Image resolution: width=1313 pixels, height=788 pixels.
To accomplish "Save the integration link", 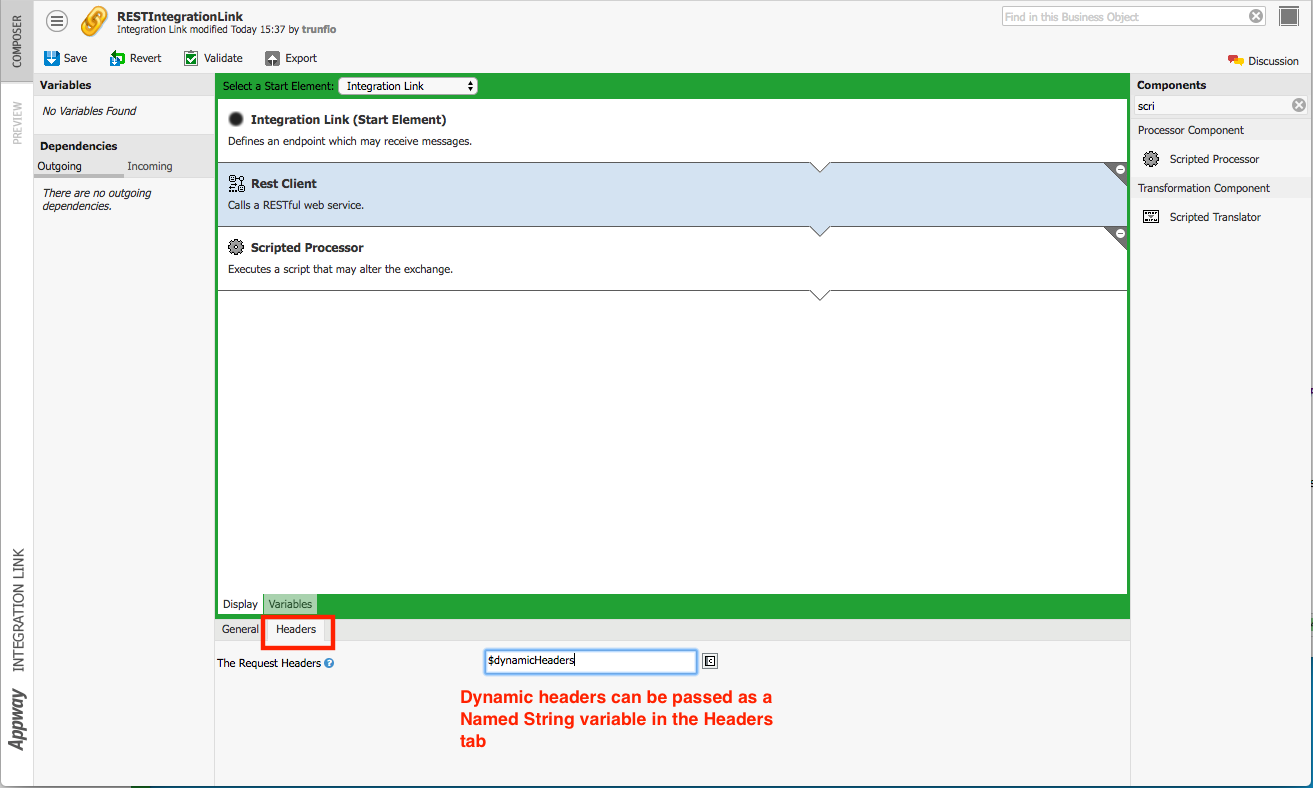I will 66,58.
